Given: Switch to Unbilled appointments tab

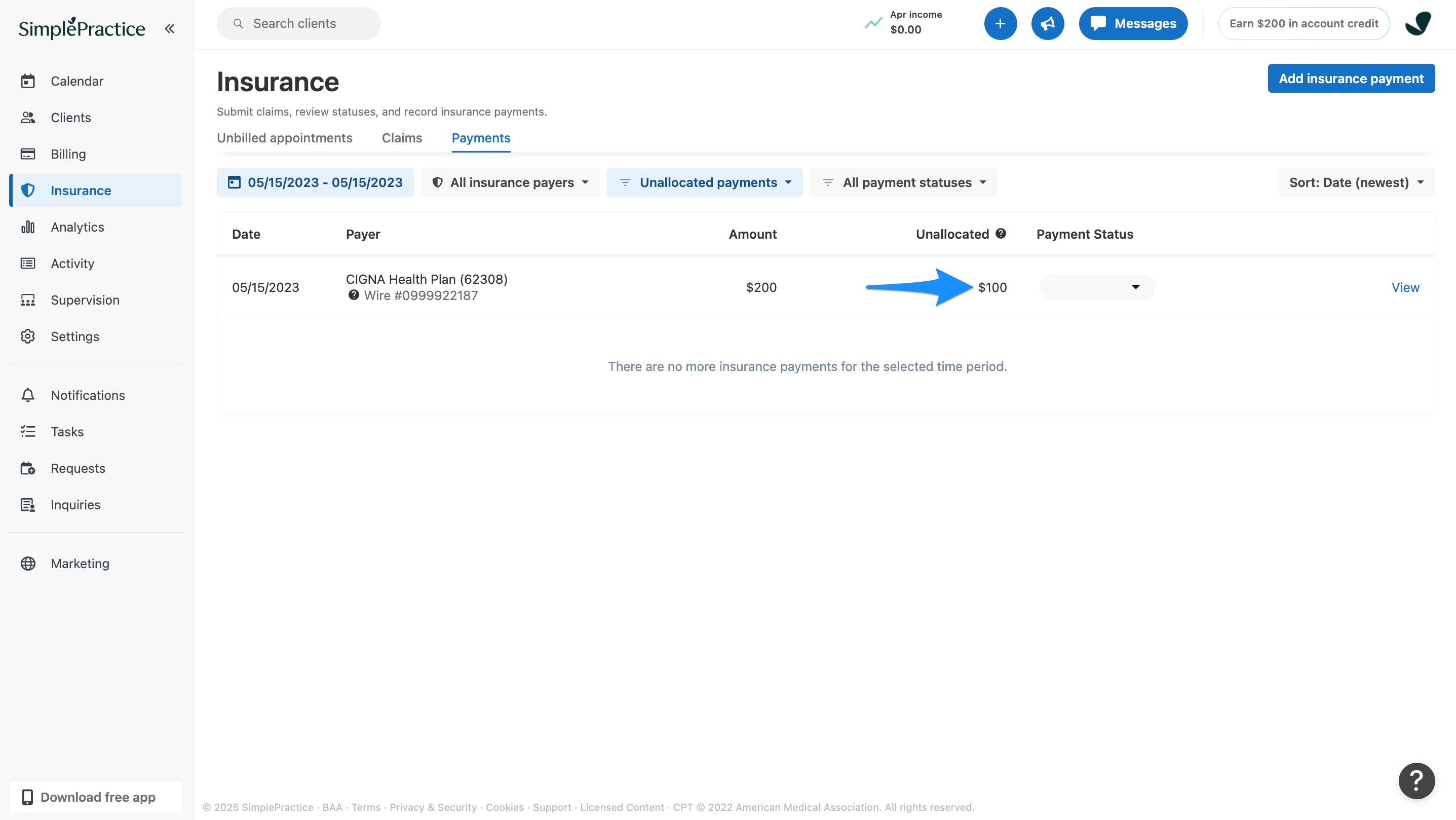Looking at the screenshot, I should (x=284, y=138).
